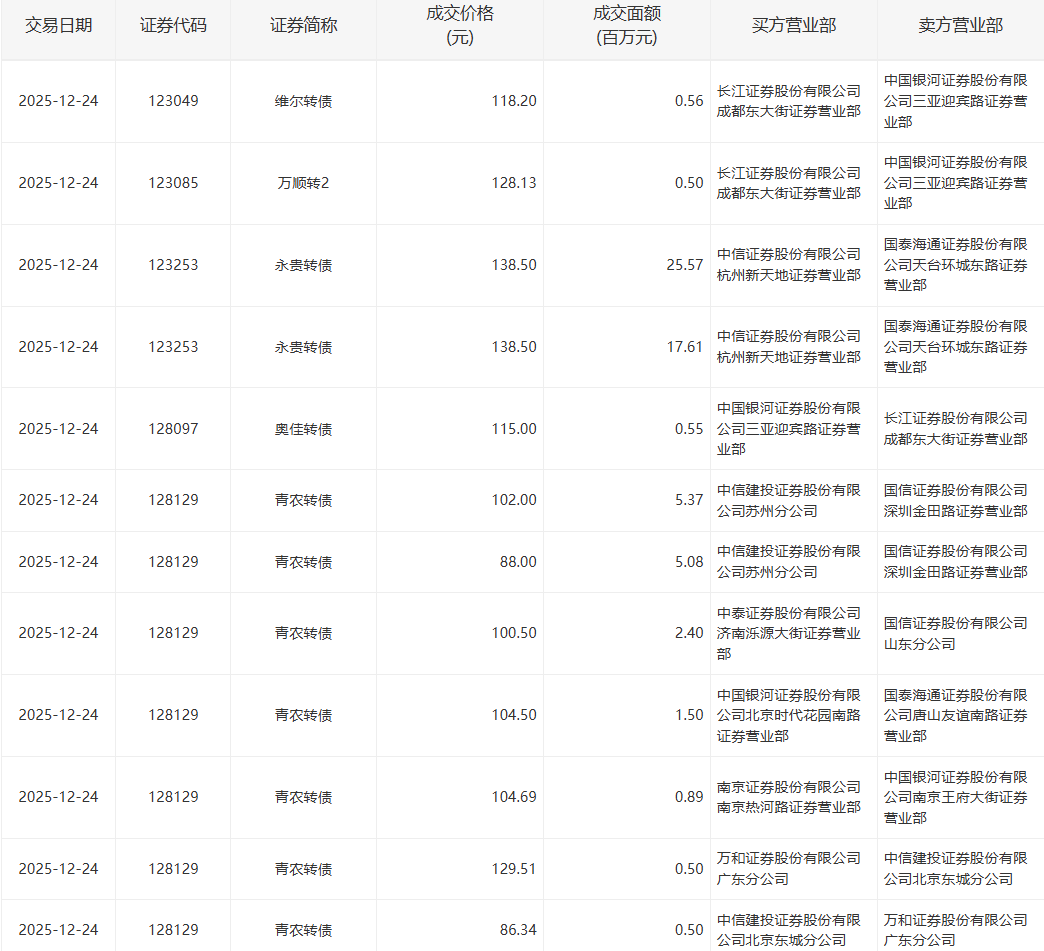Click the 成交面额(百万元) column header
Viewport: 1044px width, 951px height.
pyautogui.click(x=627, y=26)
